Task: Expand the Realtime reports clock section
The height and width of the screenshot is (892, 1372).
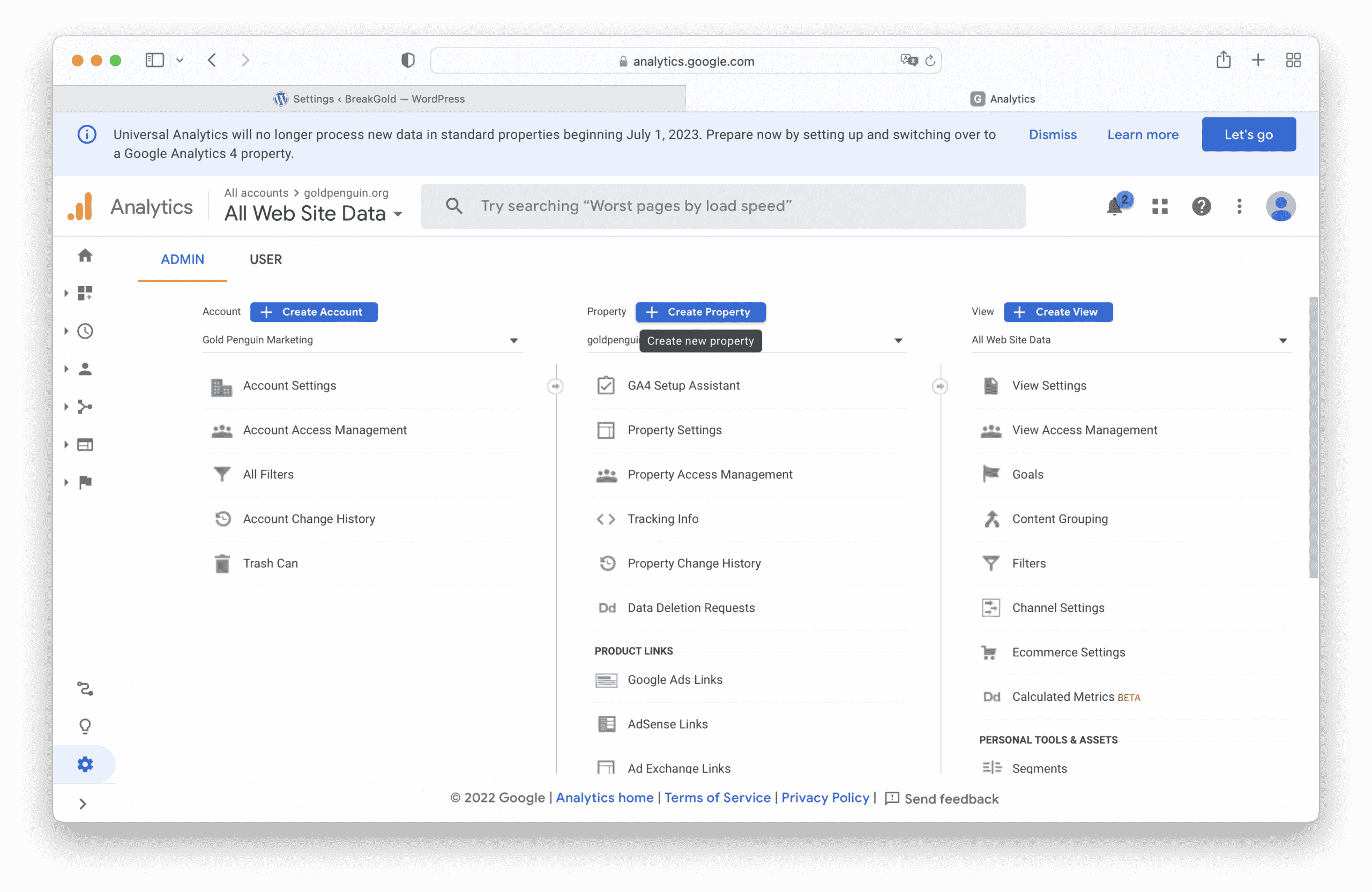Action: (x=85, y=331)
